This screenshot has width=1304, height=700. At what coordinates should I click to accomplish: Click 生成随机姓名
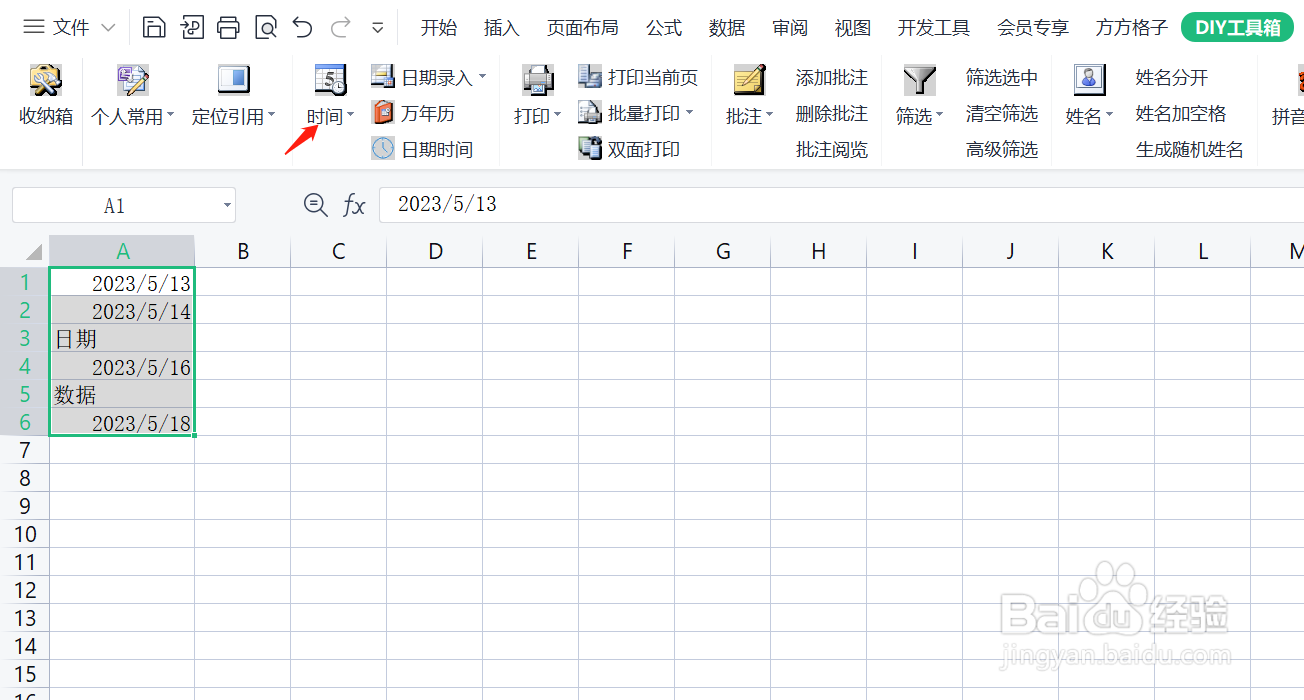pos(1190,149)
